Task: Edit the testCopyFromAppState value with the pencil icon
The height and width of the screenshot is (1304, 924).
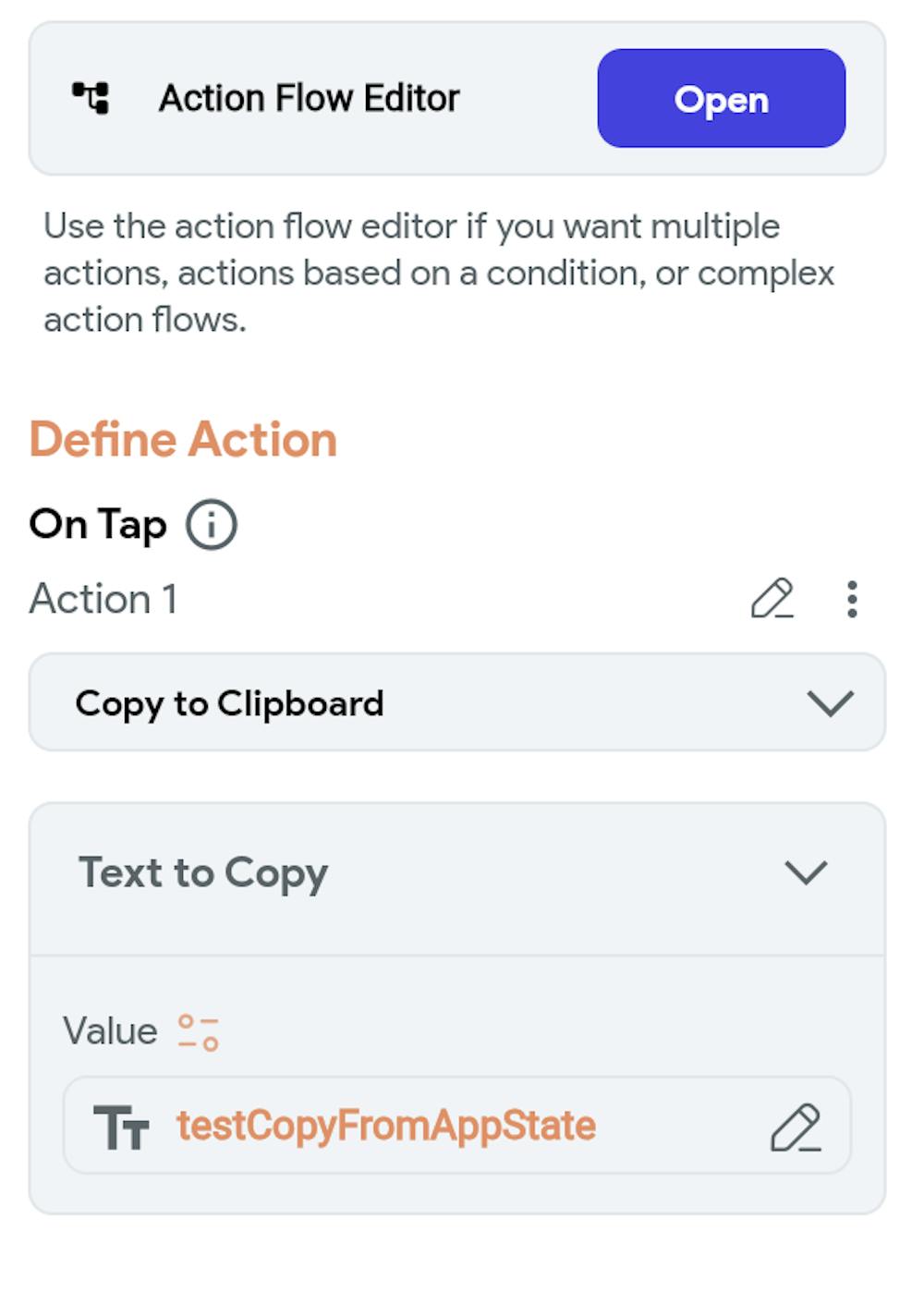Action: [x=796, y=1127]
